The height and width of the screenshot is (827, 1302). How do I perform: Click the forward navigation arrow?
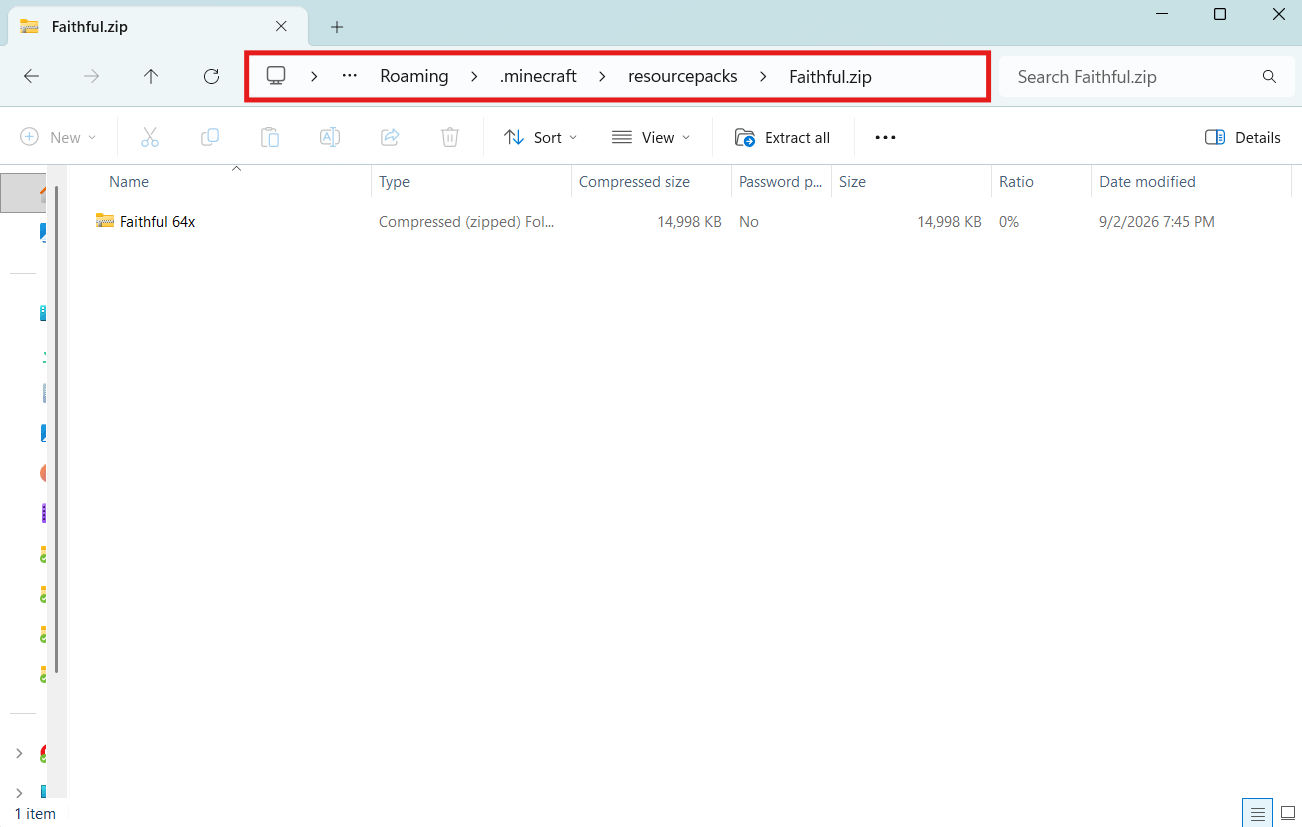click(91, 76)
